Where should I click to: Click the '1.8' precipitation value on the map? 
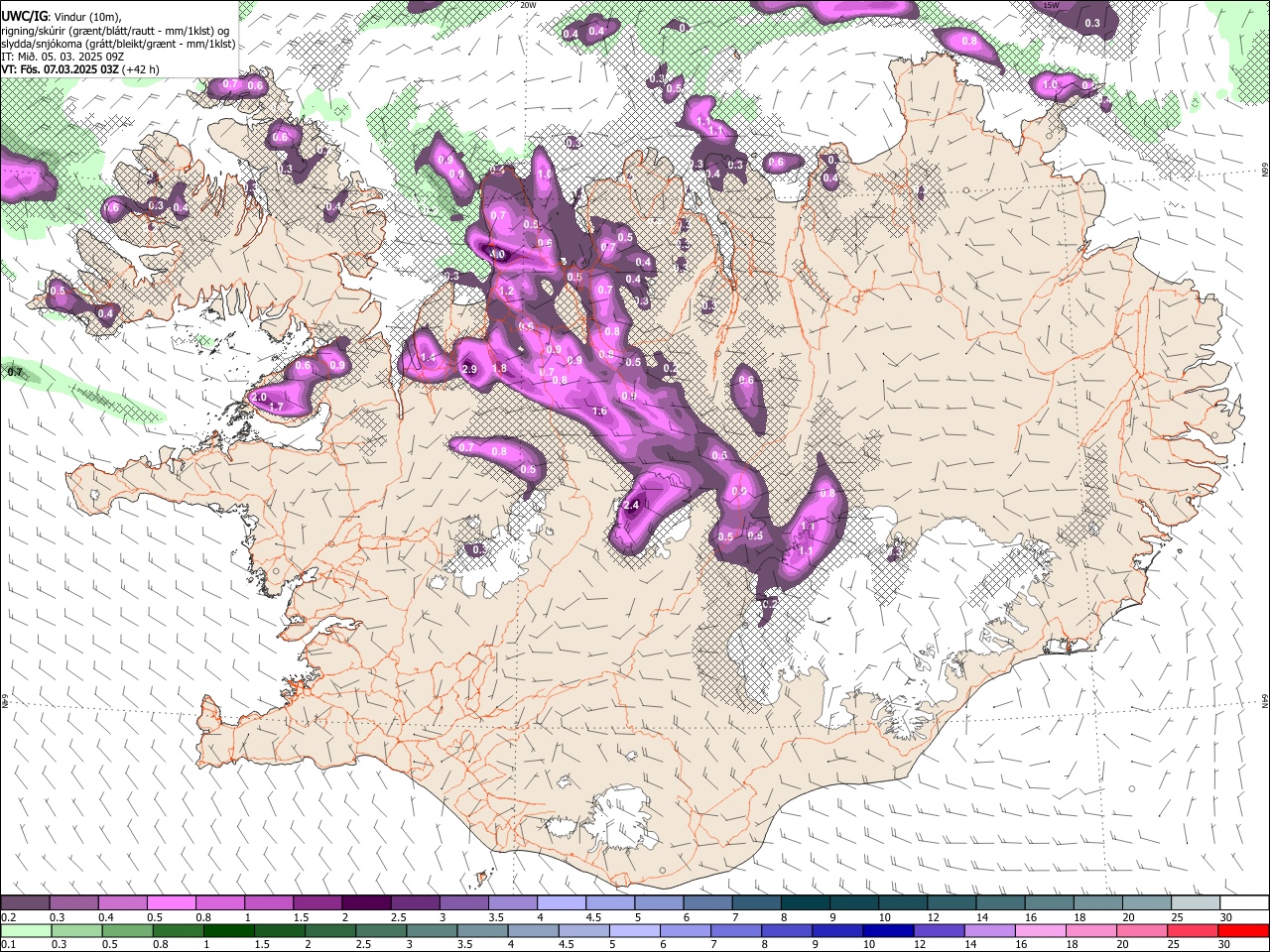pyautogui.click(x=500, y=369)
